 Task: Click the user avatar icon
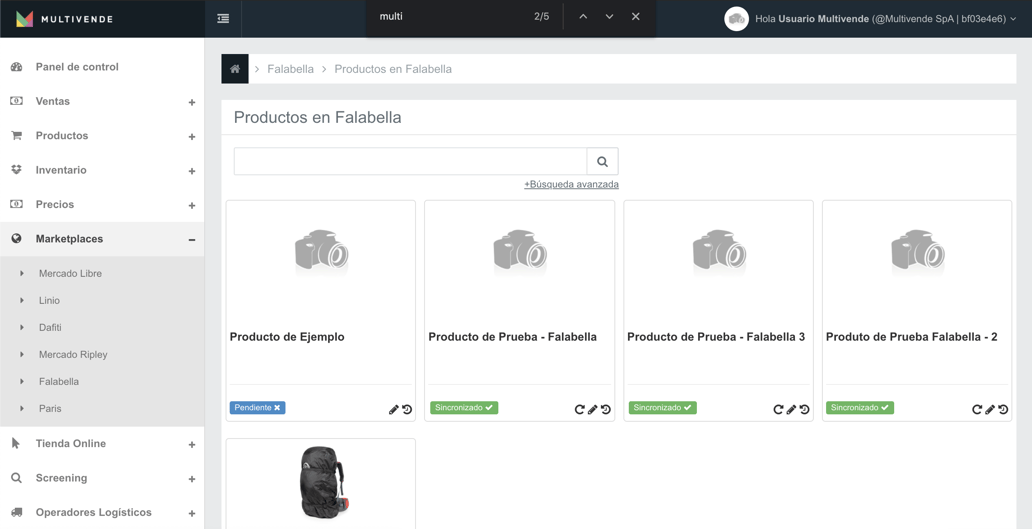point(736,19)
